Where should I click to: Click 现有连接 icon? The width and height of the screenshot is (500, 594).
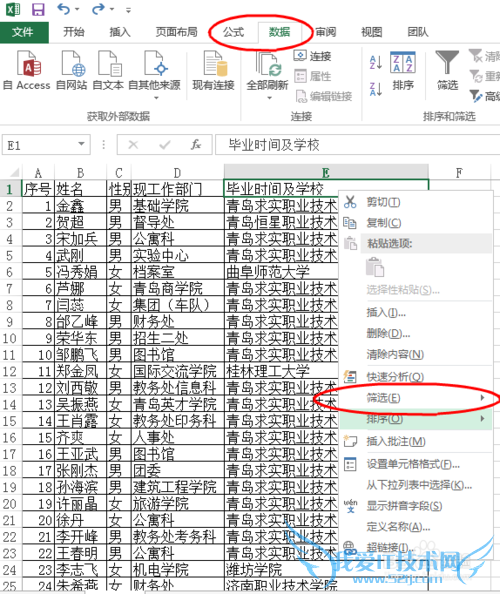(x=214, y=71)
